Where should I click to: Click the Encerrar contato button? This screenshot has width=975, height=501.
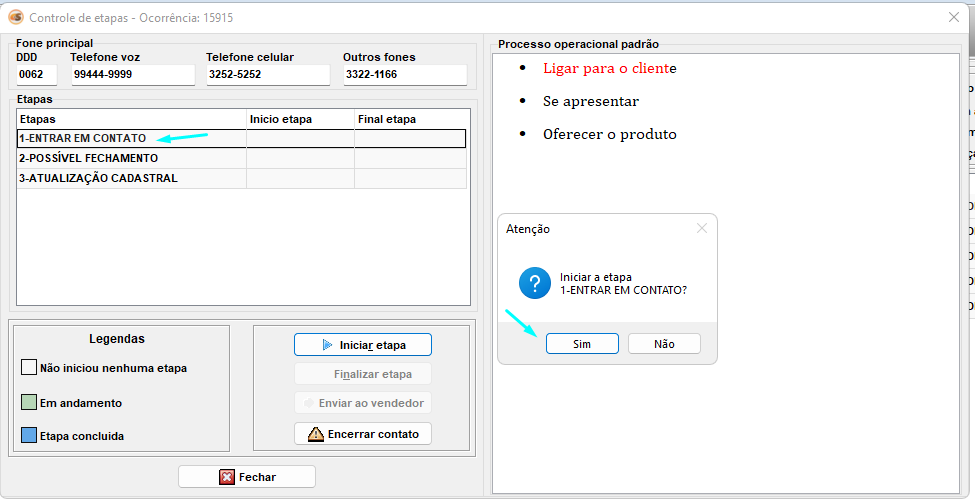coord(363,434)
